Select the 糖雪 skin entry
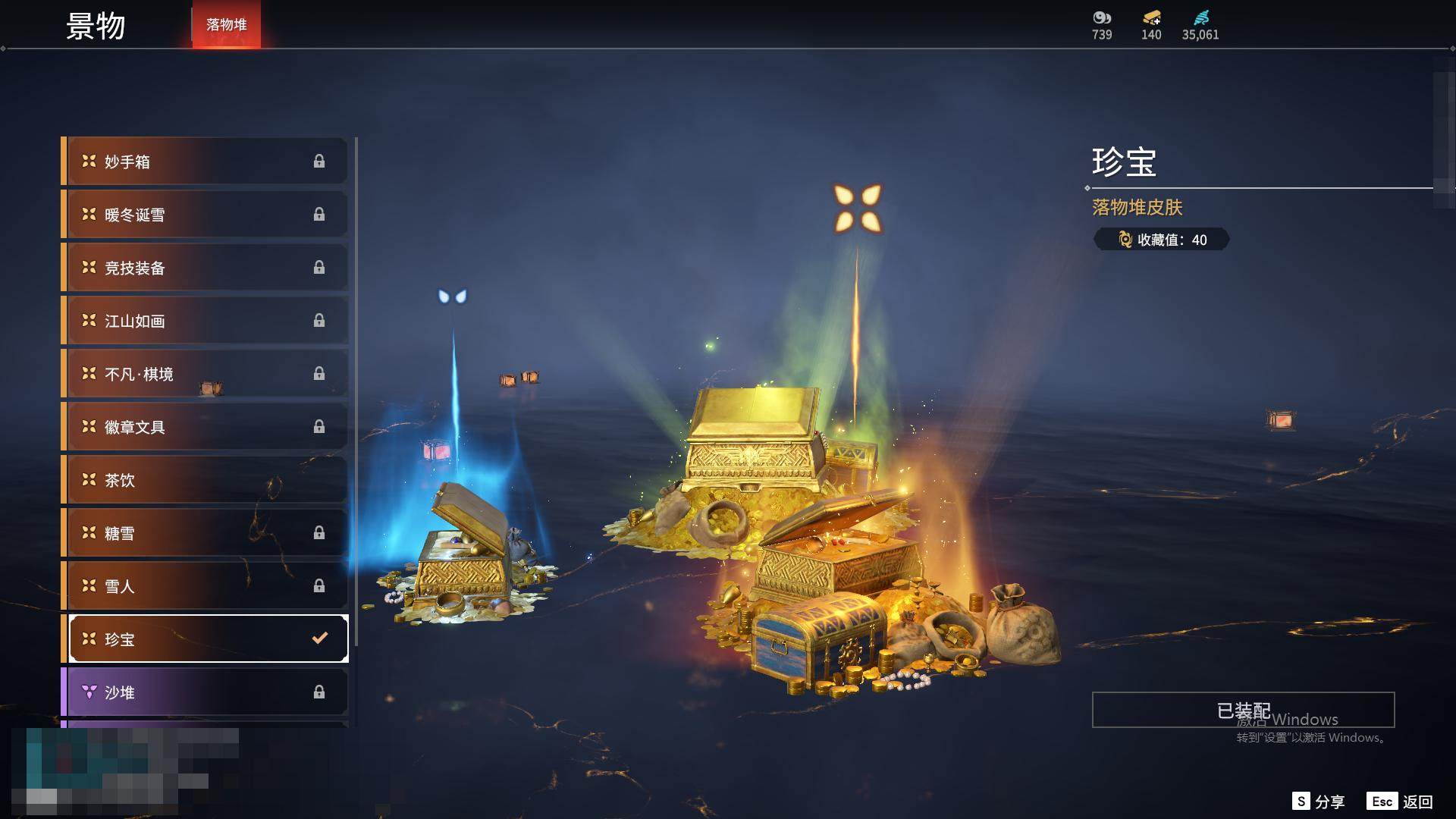Image resolution: width=1456 pixels, height=819 pixels. click(x=205, y=532)
